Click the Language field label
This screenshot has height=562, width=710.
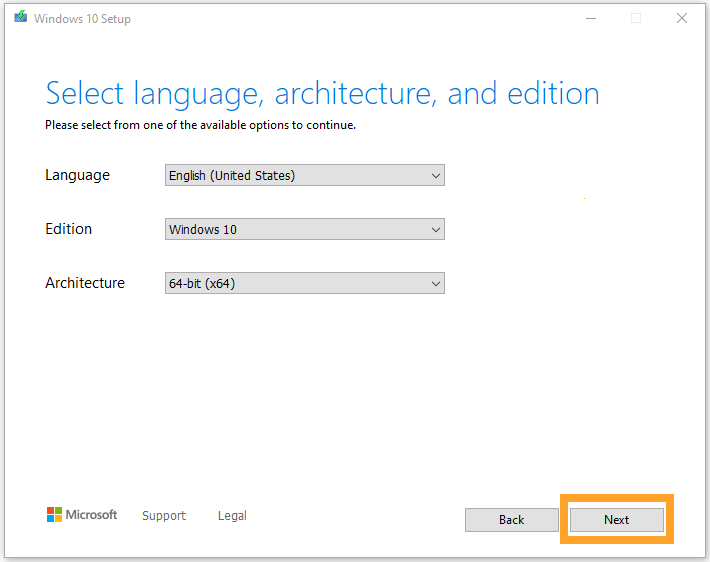[x=77, y=175]
